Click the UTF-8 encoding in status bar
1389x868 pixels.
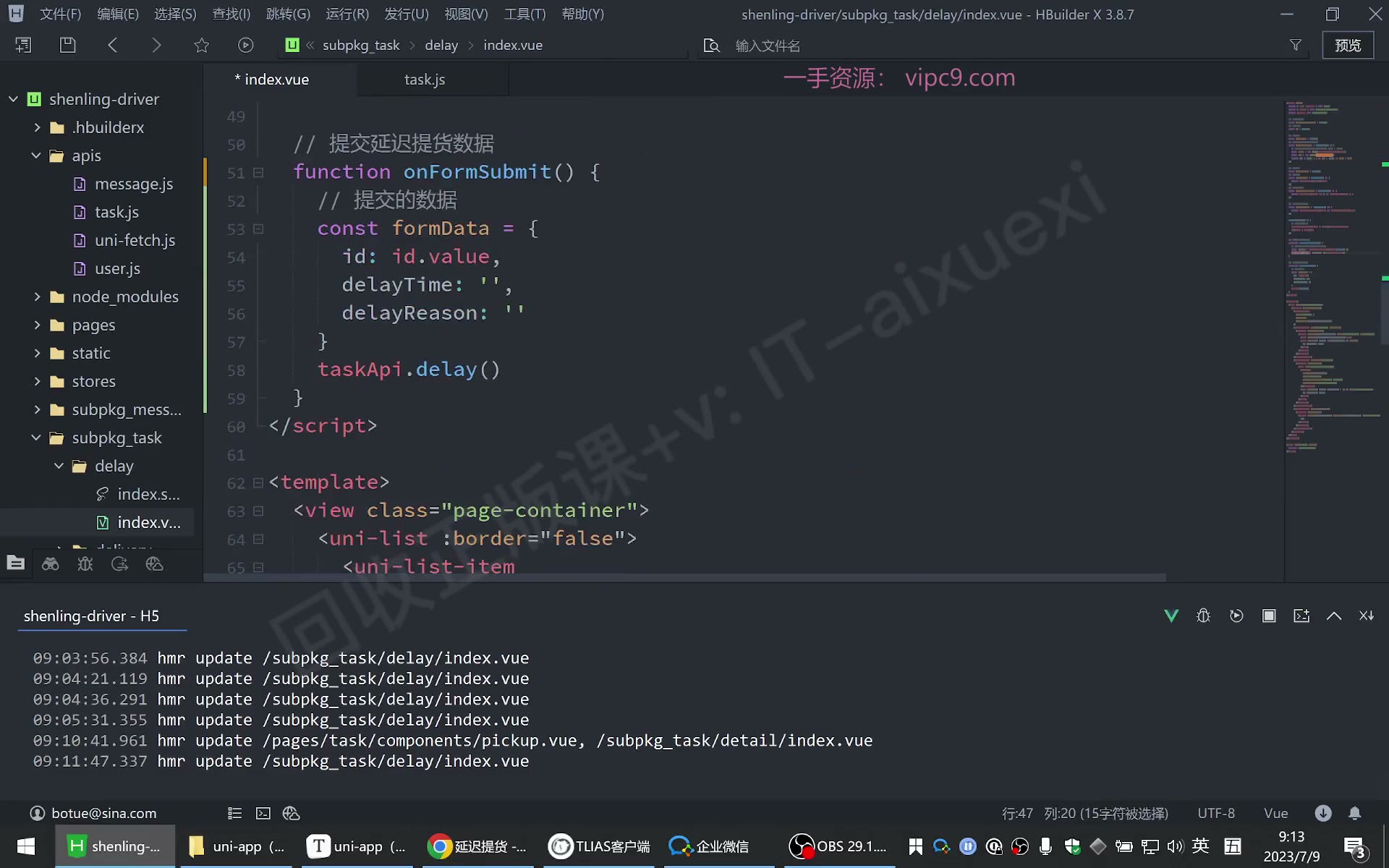coord(1216,813)
